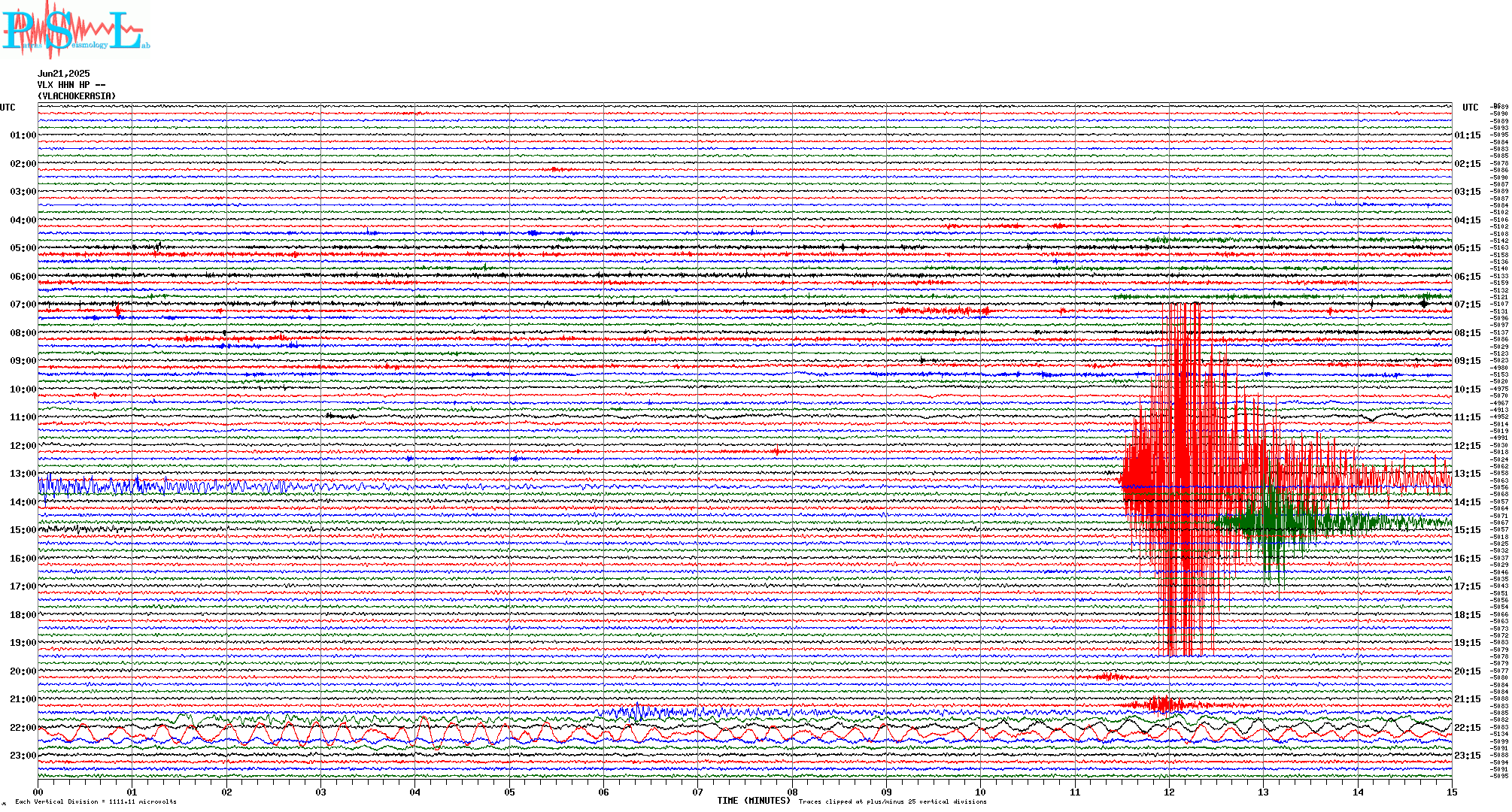
Task: Click the 08:00 hour label
Action: coord(23,333)
